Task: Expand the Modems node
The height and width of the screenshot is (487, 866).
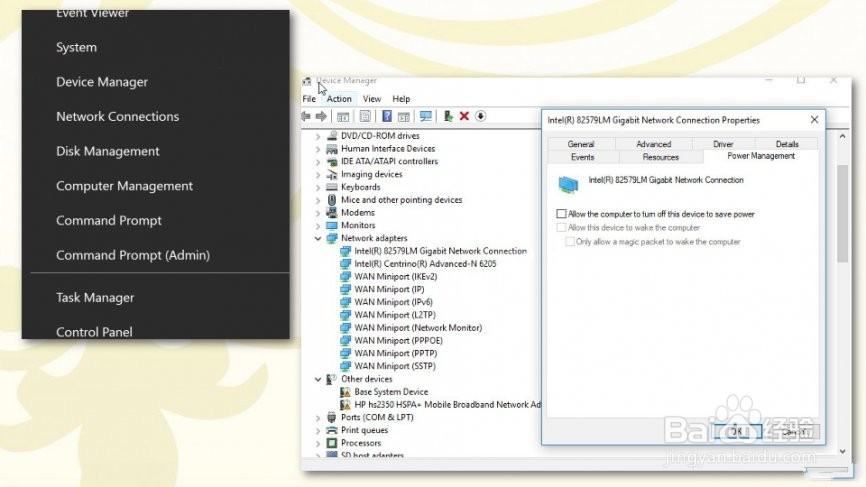Action: 318,213
